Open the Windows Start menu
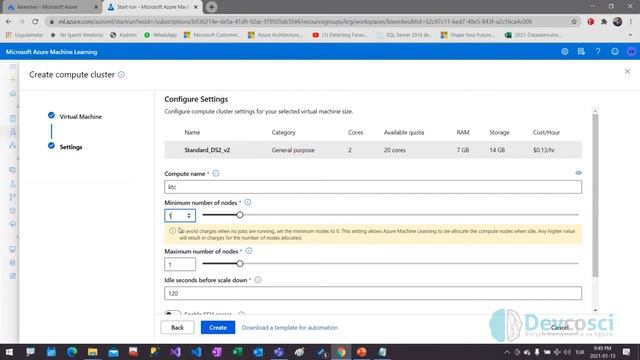640x360 pixels. (9, 352)
